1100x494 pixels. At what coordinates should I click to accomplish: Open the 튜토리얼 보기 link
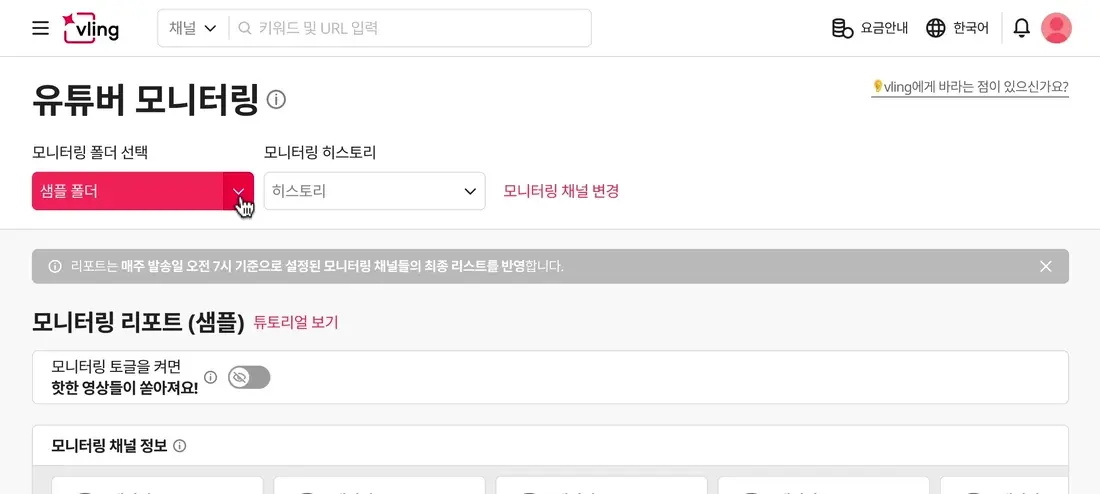pyautogui.click(x=295, y=323)
